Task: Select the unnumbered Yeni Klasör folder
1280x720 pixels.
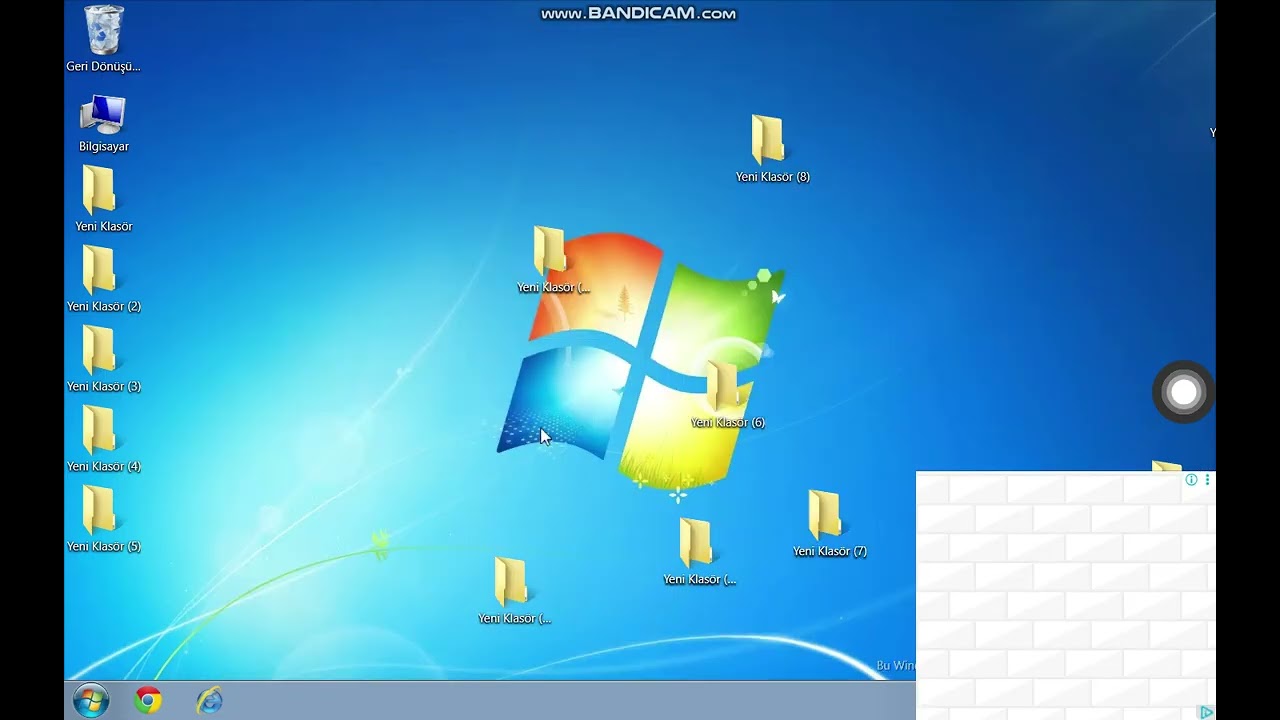Action: click(103, 199)
